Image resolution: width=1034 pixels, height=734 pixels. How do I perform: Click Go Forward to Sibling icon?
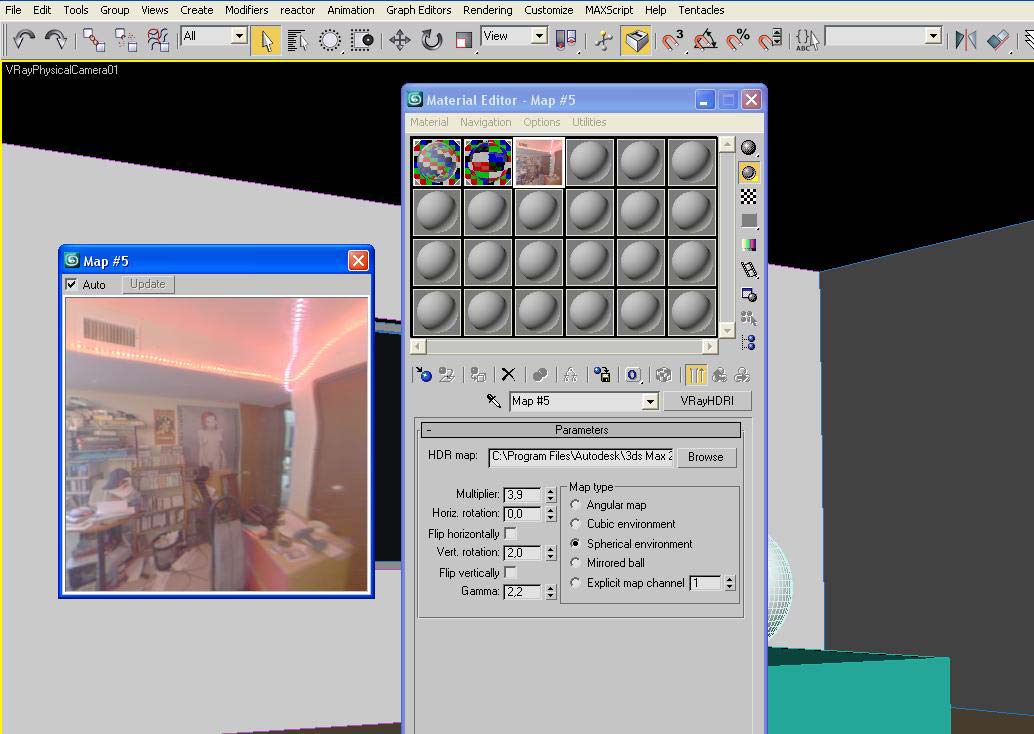click(x=742, y=375)
